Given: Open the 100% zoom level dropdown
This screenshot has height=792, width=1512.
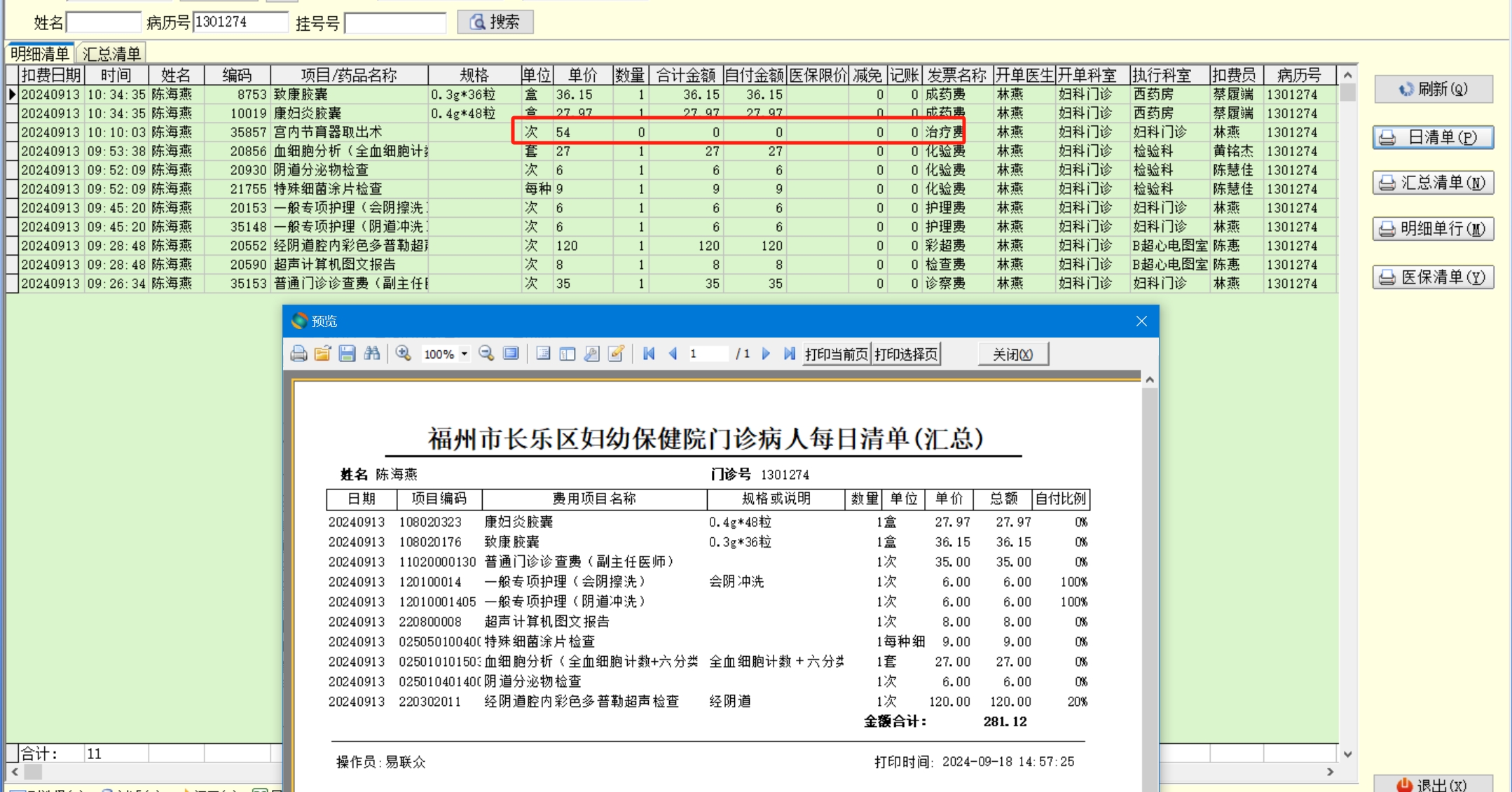Looking at the screenshot, I should [464, 354].
